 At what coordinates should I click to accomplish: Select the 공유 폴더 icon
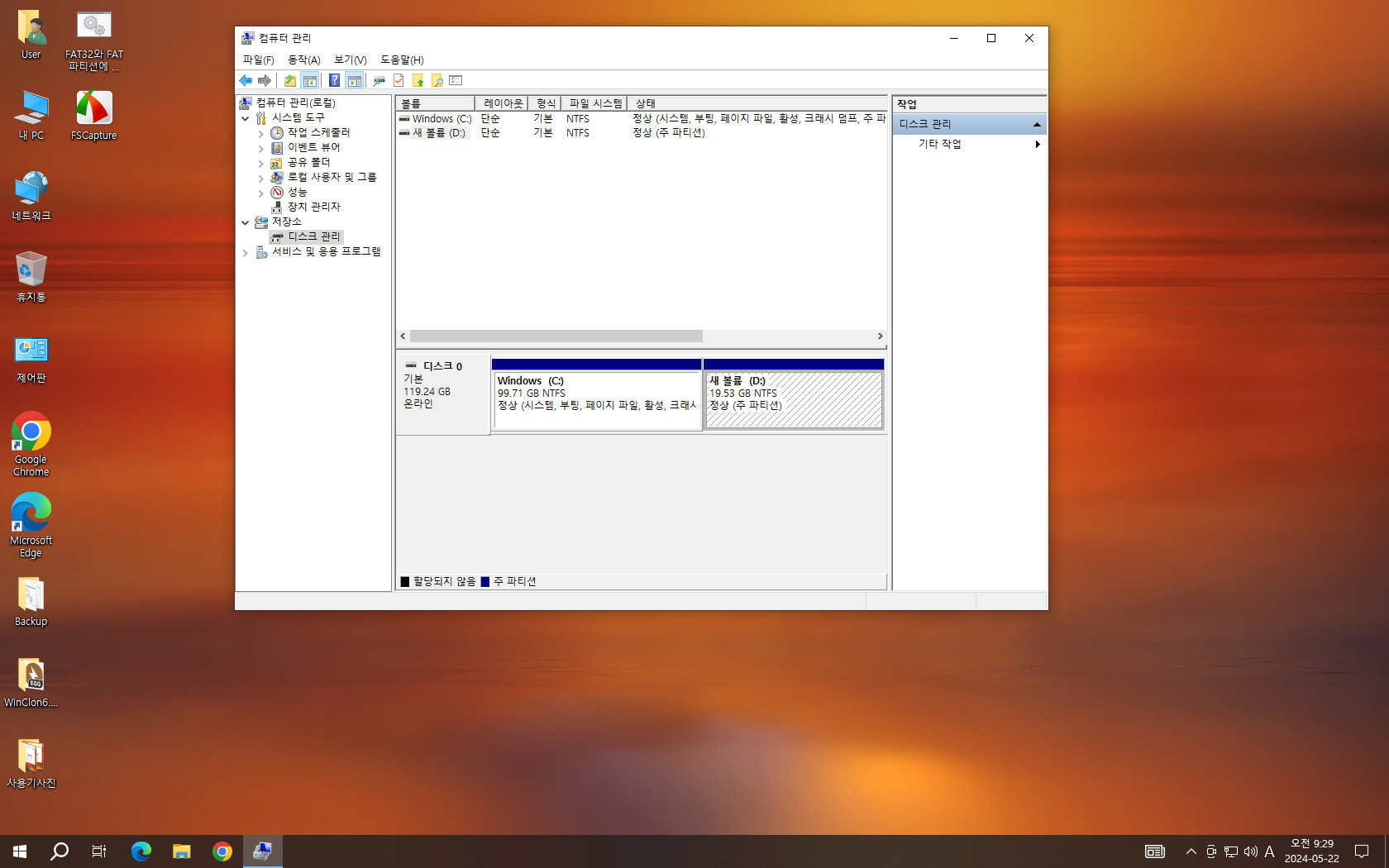click(277, 163)
